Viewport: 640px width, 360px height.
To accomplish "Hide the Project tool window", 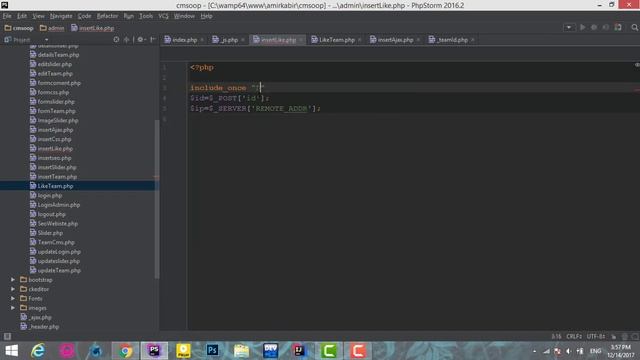I will [153, 40].
